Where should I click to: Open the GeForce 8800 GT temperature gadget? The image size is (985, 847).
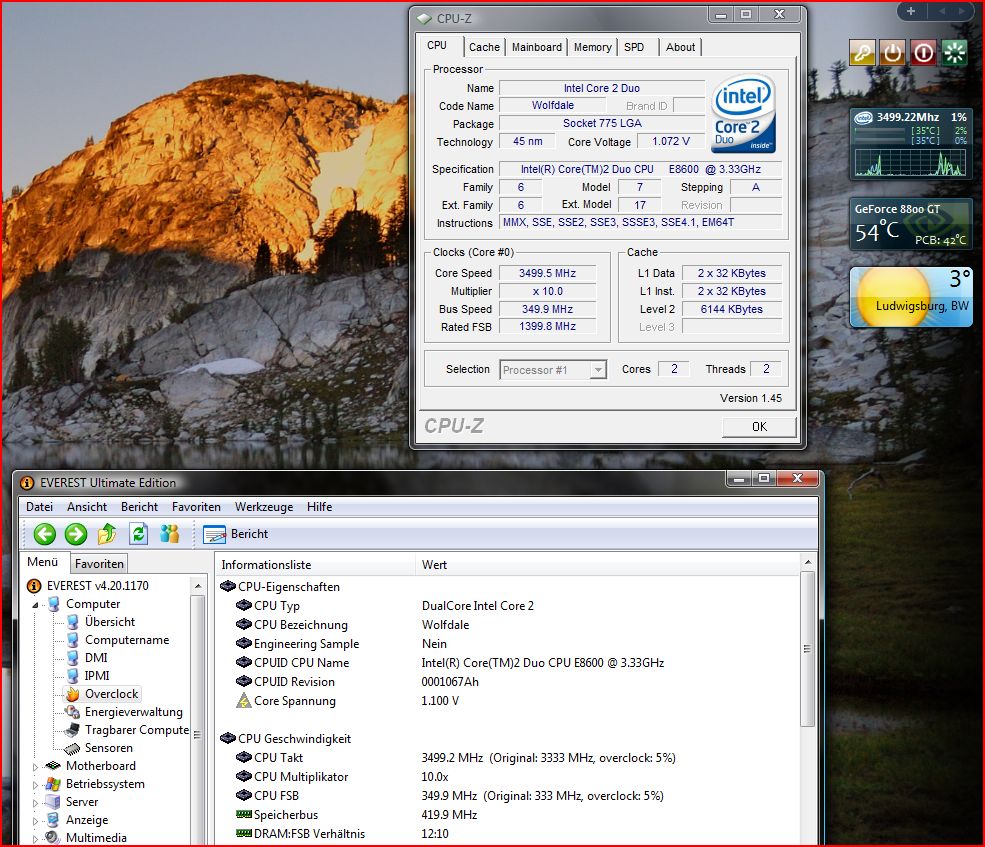pos(910,224)
